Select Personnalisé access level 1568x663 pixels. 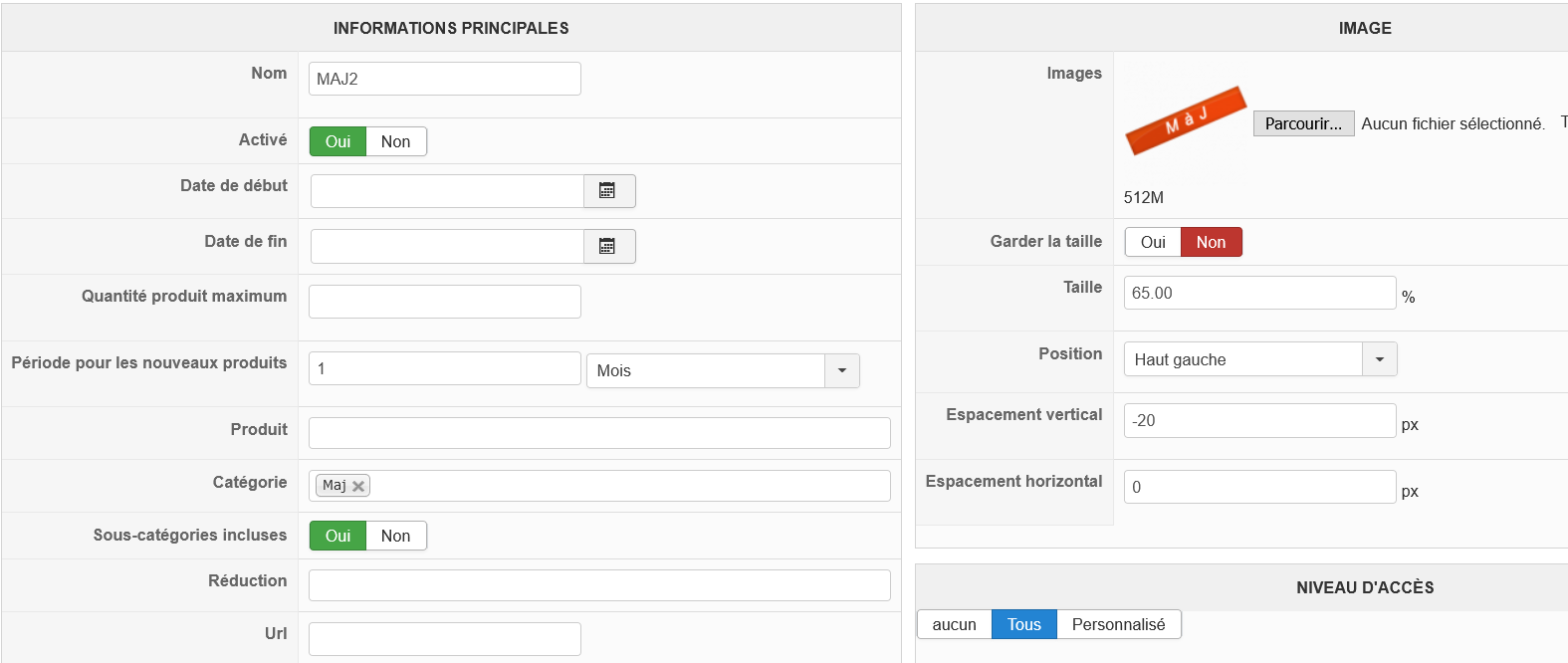click(1118, 624)
